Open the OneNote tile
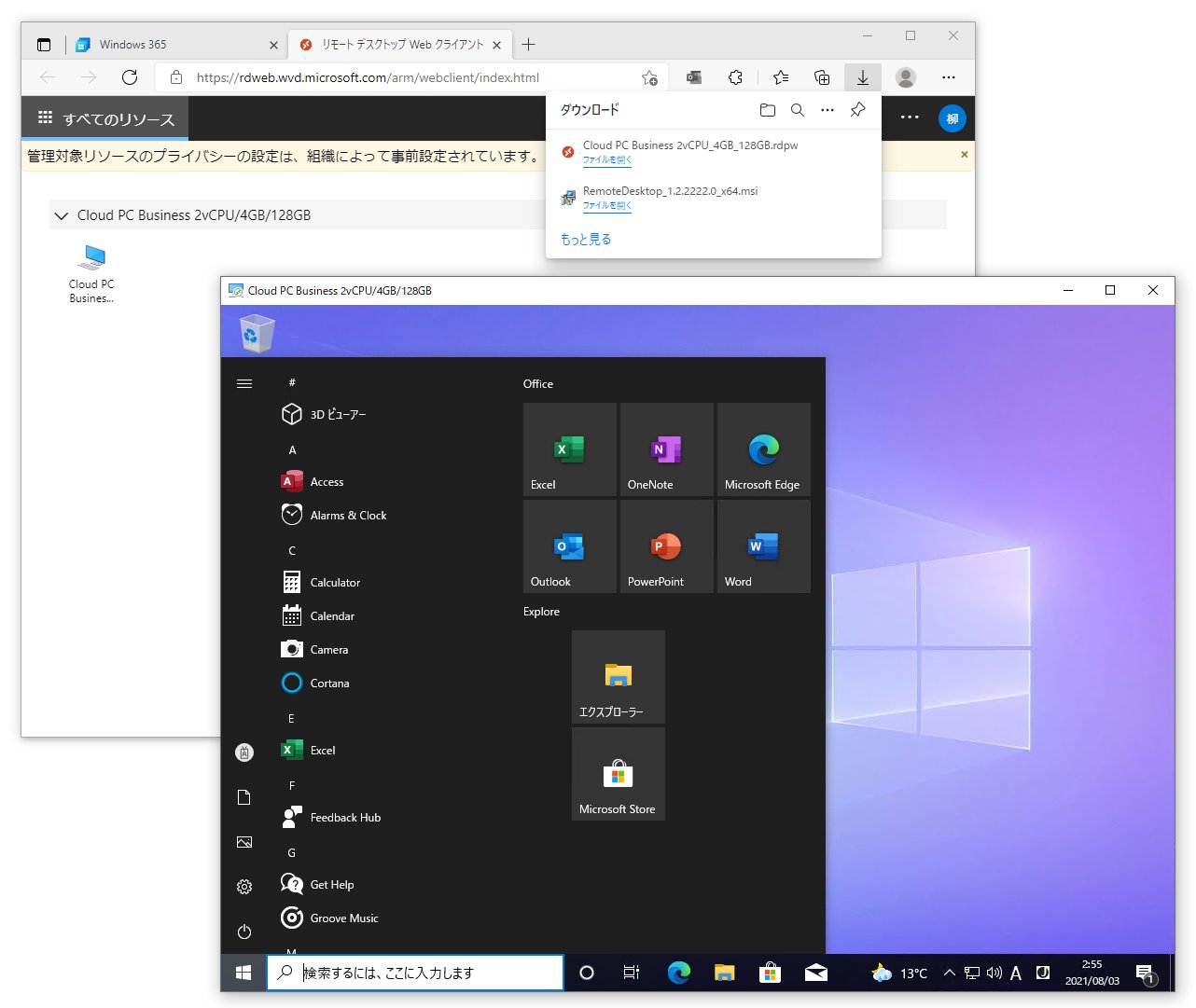1196x1008 pixels. [x=667, y=449]
